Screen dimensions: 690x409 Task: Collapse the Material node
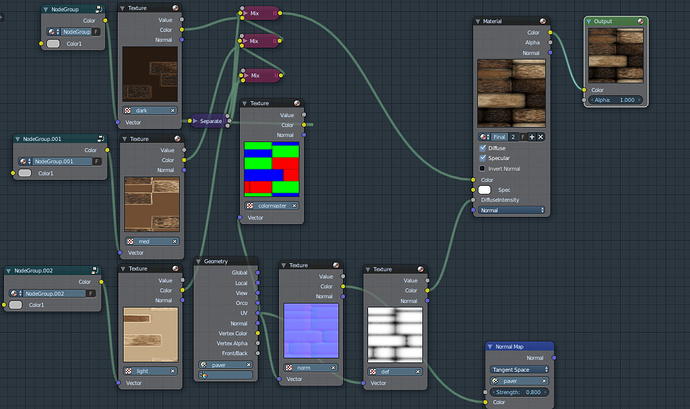477,21
